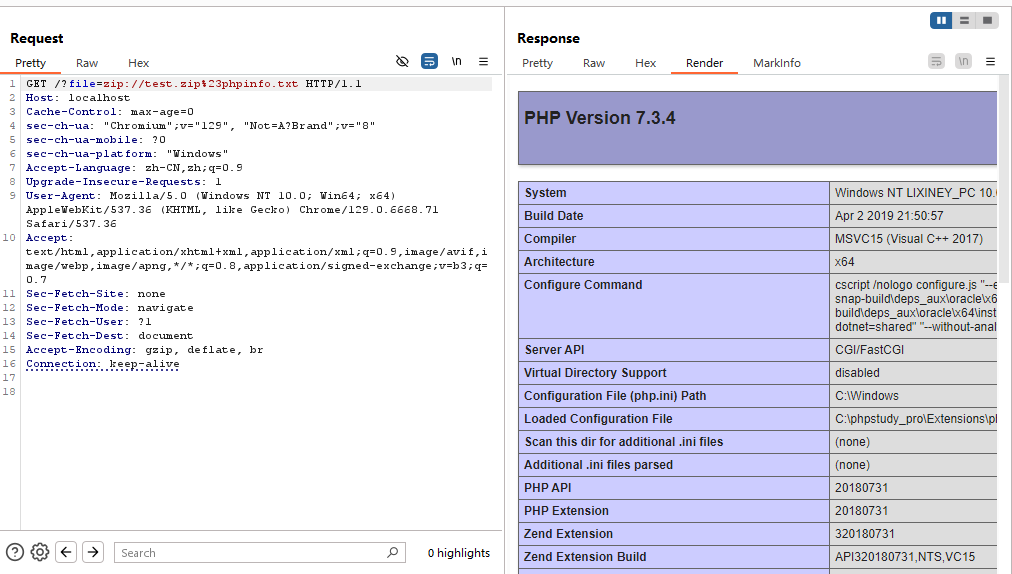
Task: Go to previous search match arrow
Action: tap(66, 552)
